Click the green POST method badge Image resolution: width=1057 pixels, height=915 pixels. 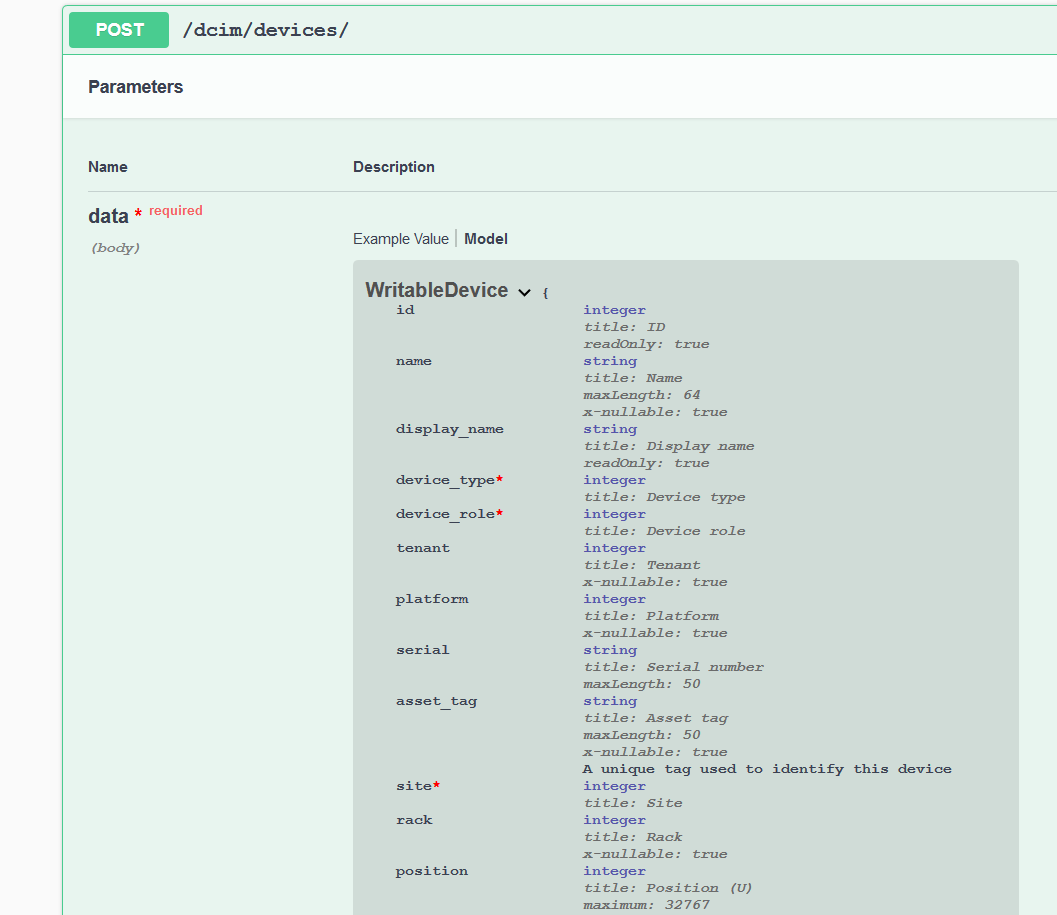118,30
